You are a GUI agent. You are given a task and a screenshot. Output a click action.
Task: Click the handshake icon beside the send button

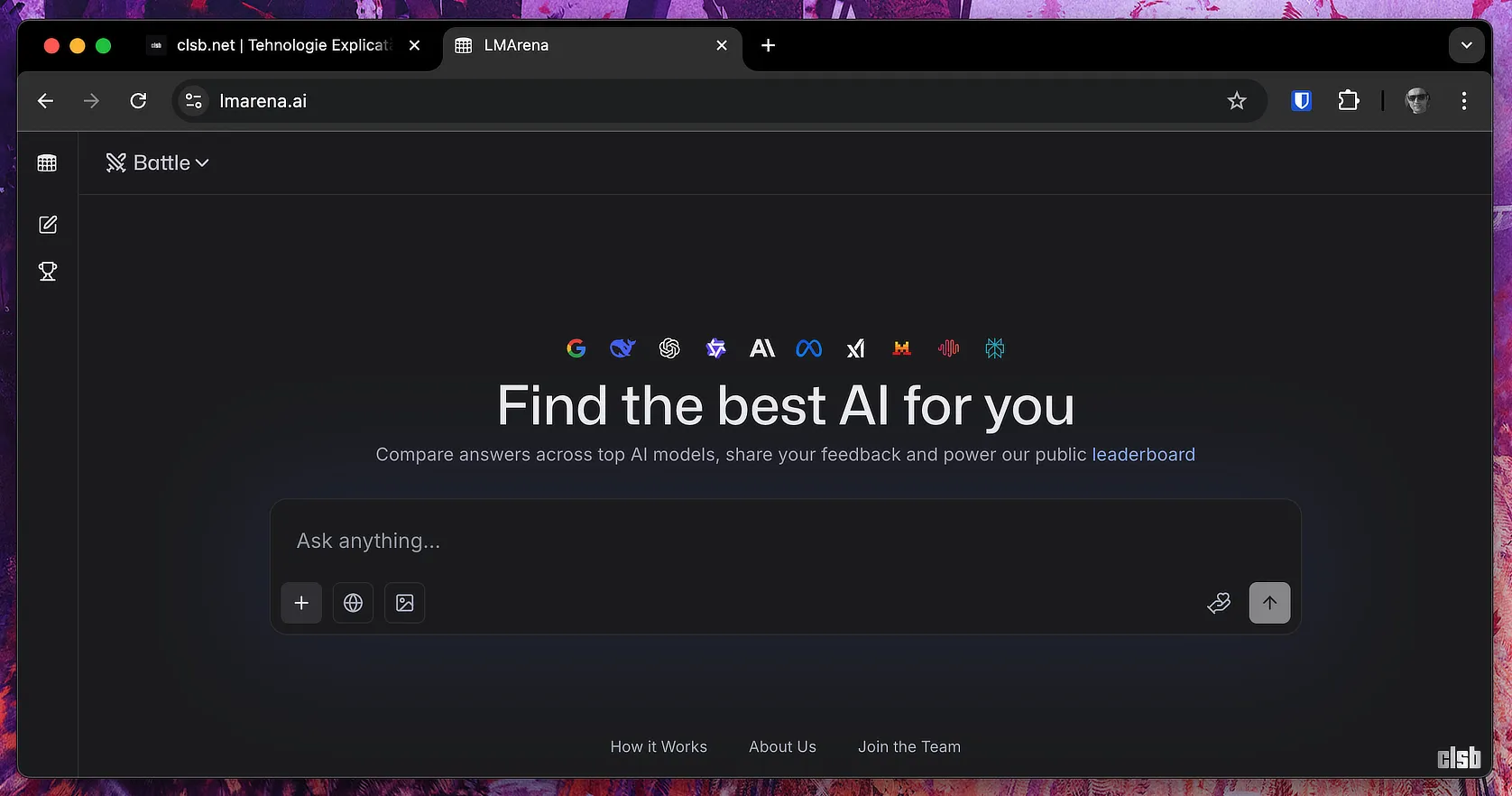click(1219, 603)
